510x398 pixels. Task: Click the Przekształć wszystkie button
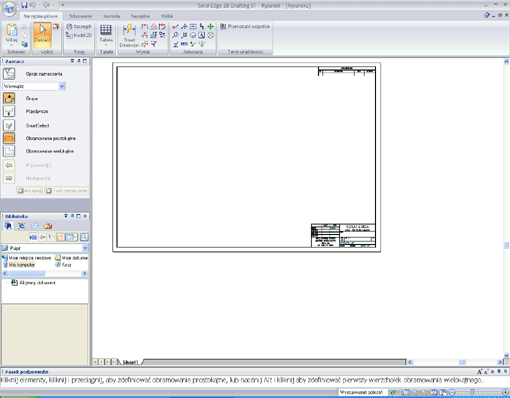point(245,26)
